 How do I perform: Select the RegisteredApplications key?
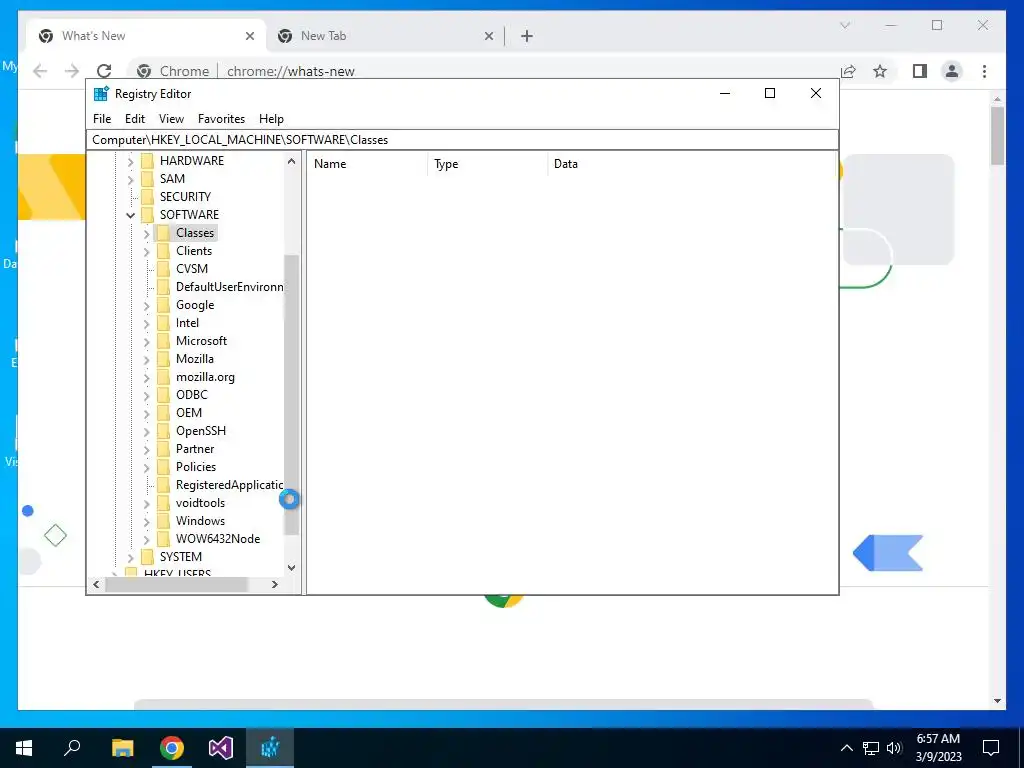(229, 485)
